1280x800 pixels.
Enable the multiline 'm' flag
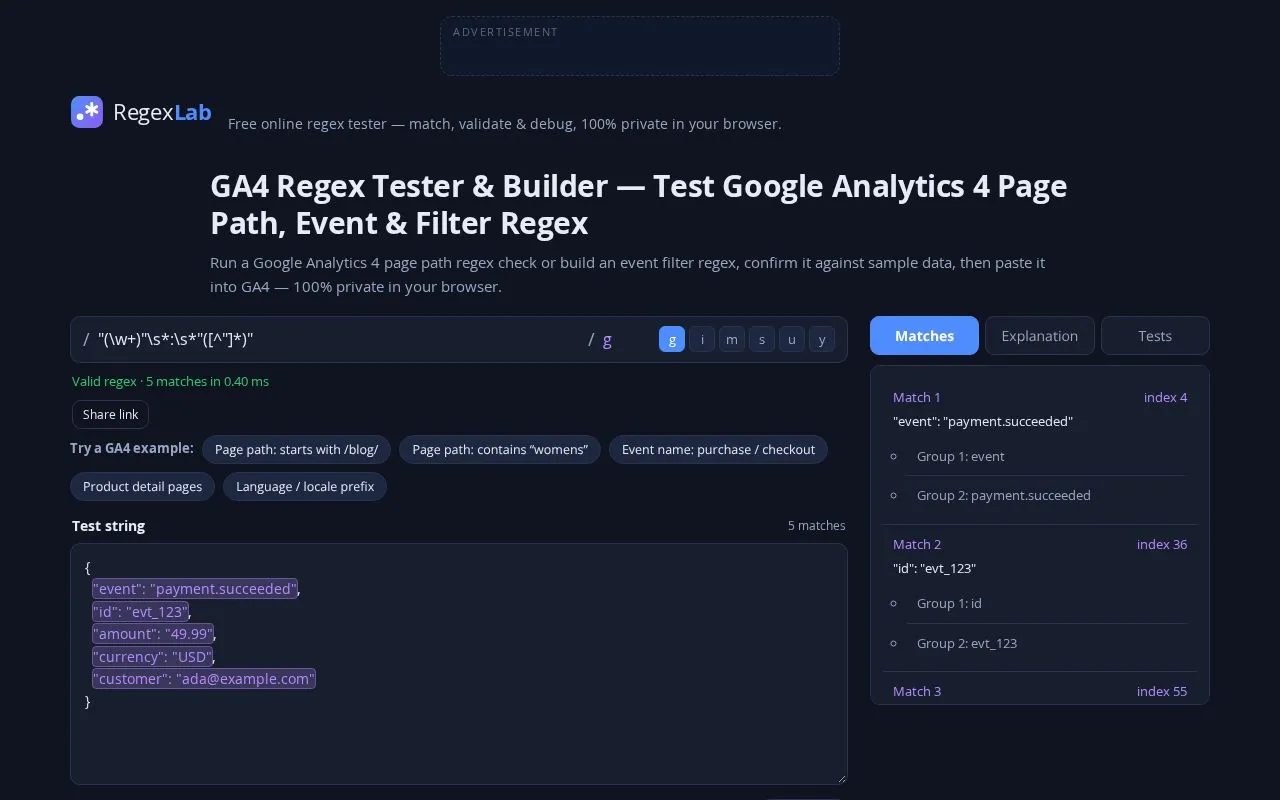click(x=732, y=340)
